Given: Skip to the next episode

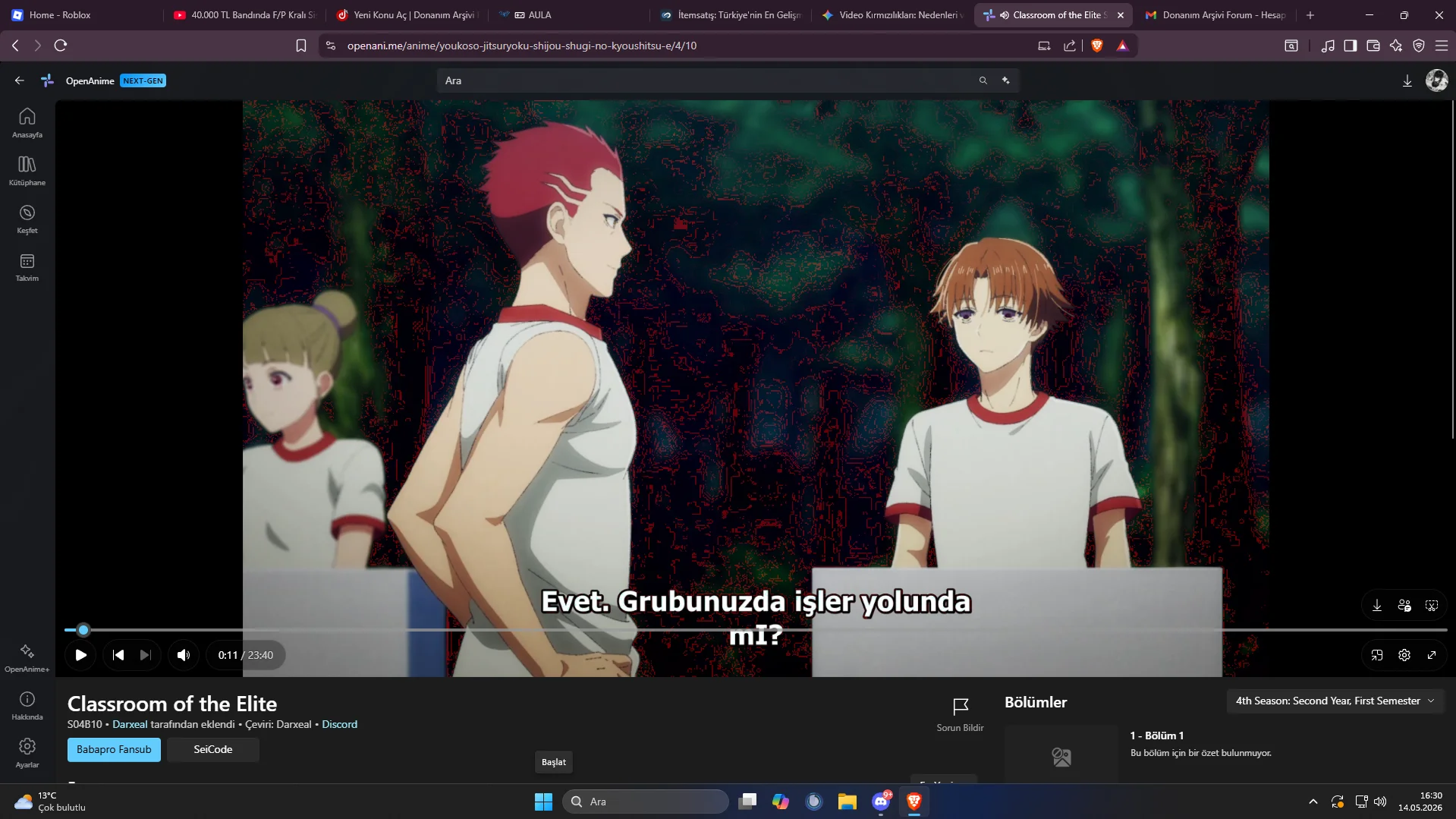Looking at the screenshot, I should tap(146, 655).
